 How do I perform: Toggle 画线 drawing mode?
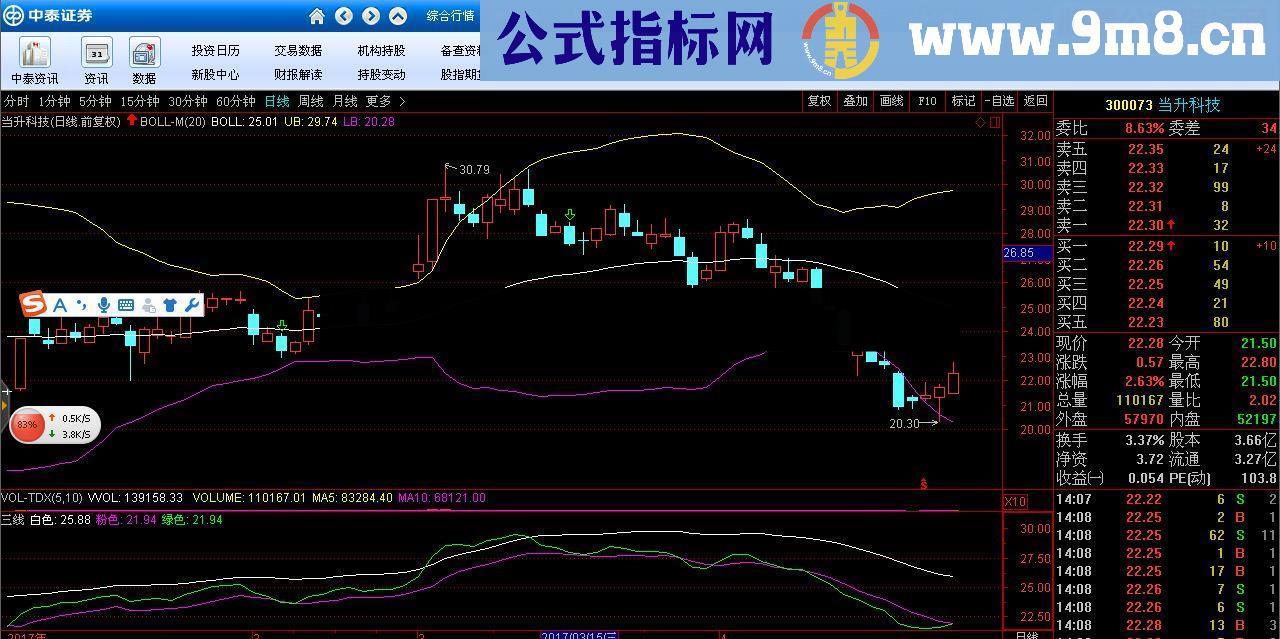coord(891,101)
